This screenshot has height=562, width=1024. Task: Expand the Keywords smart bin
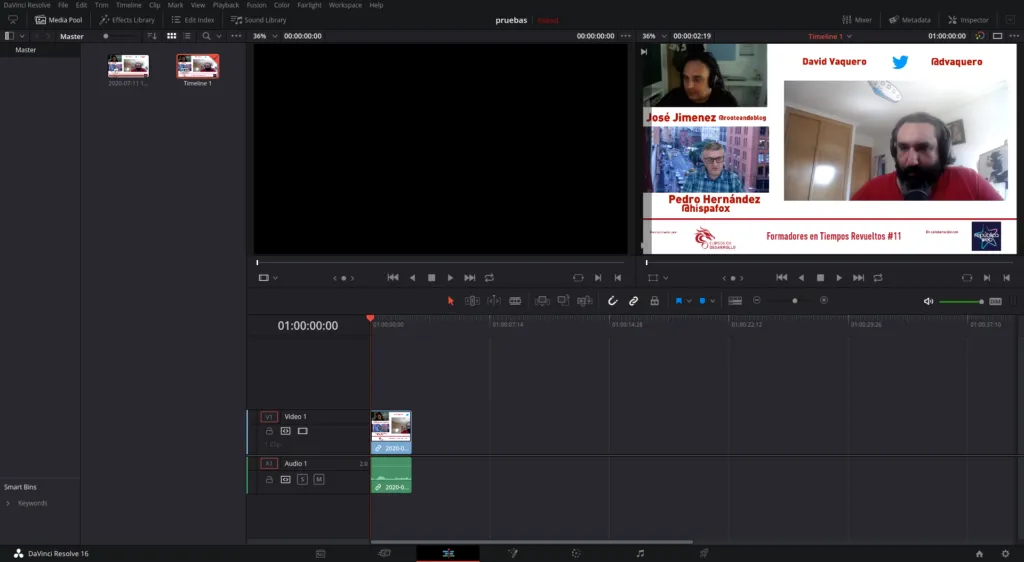[x=9, y=503]
